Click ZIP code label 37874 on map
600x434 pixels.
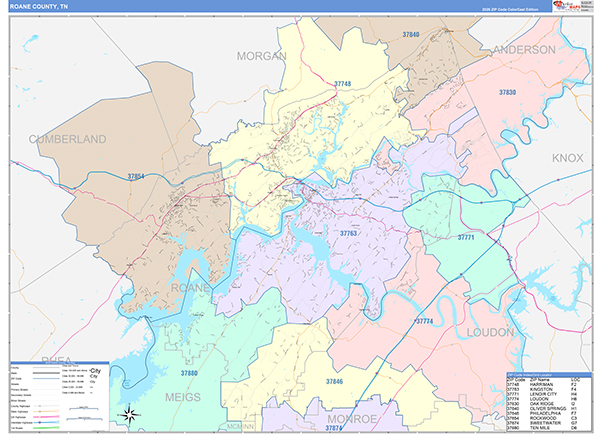click(334, 428)
